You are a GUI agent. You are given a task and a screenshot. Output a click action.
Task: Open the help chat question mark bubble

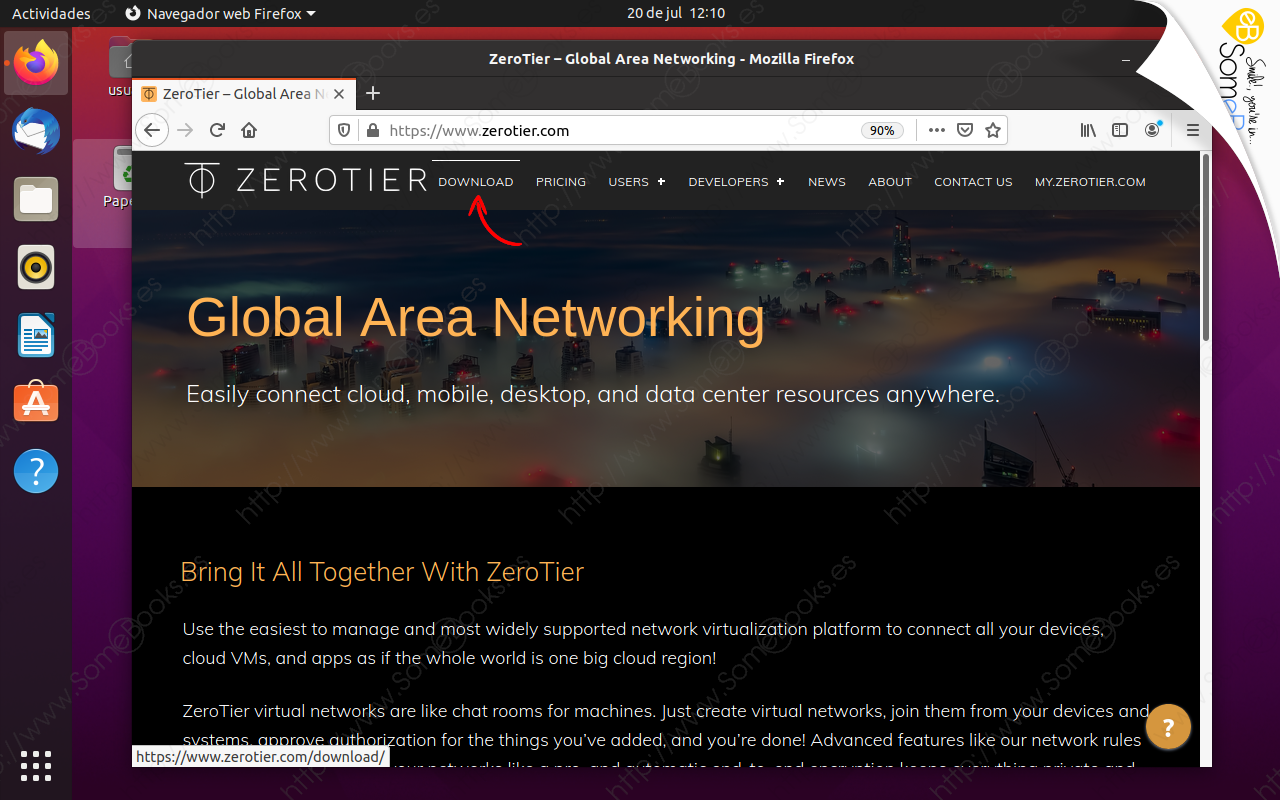pyautogui.click(x=1168, y=727)
